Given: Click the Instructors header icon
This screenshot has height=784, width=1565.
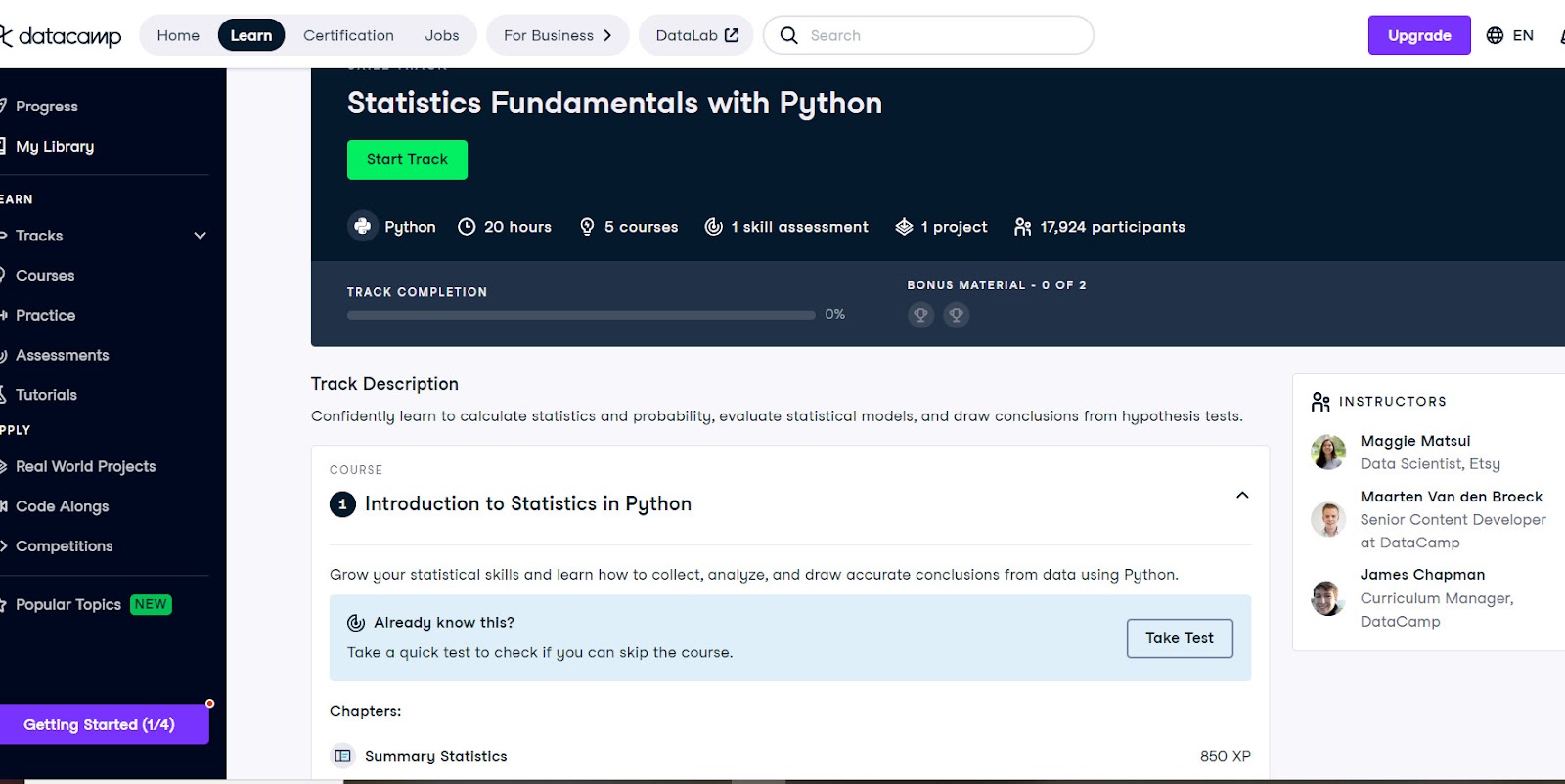Looking at the screenshot, I should coord(1320,402).
